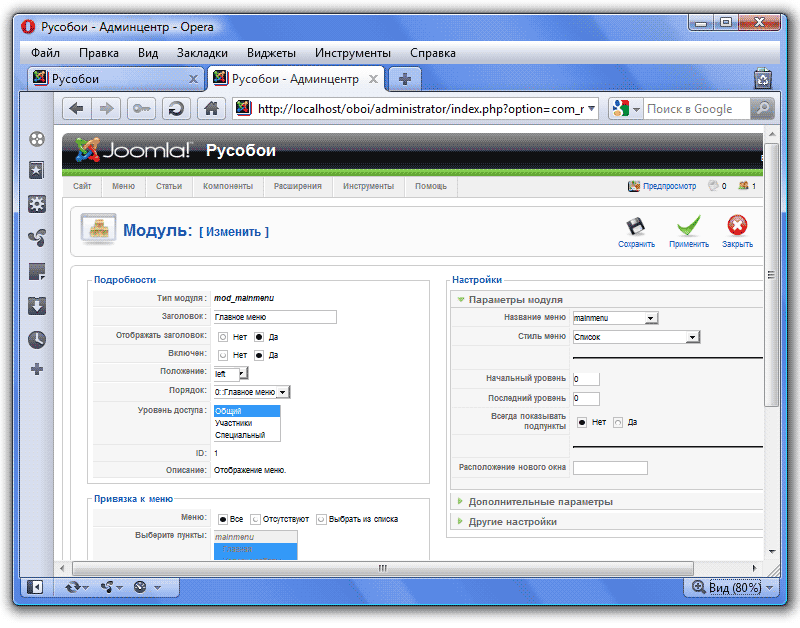Open the Положение 'left' dropdown
The height and width of the screenshot is (628, 800).
tap(231, 374)
